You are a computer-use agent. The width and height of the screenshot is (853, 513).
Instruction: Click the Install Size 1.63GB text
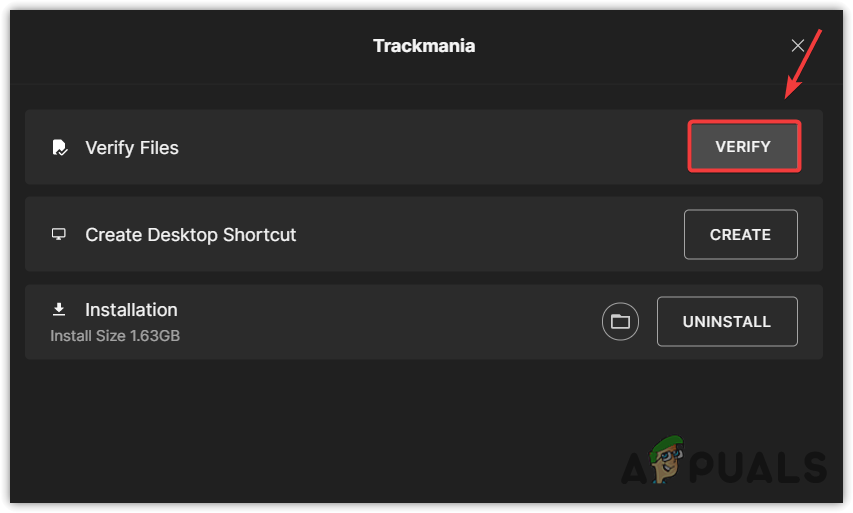[x=115, y=335]
